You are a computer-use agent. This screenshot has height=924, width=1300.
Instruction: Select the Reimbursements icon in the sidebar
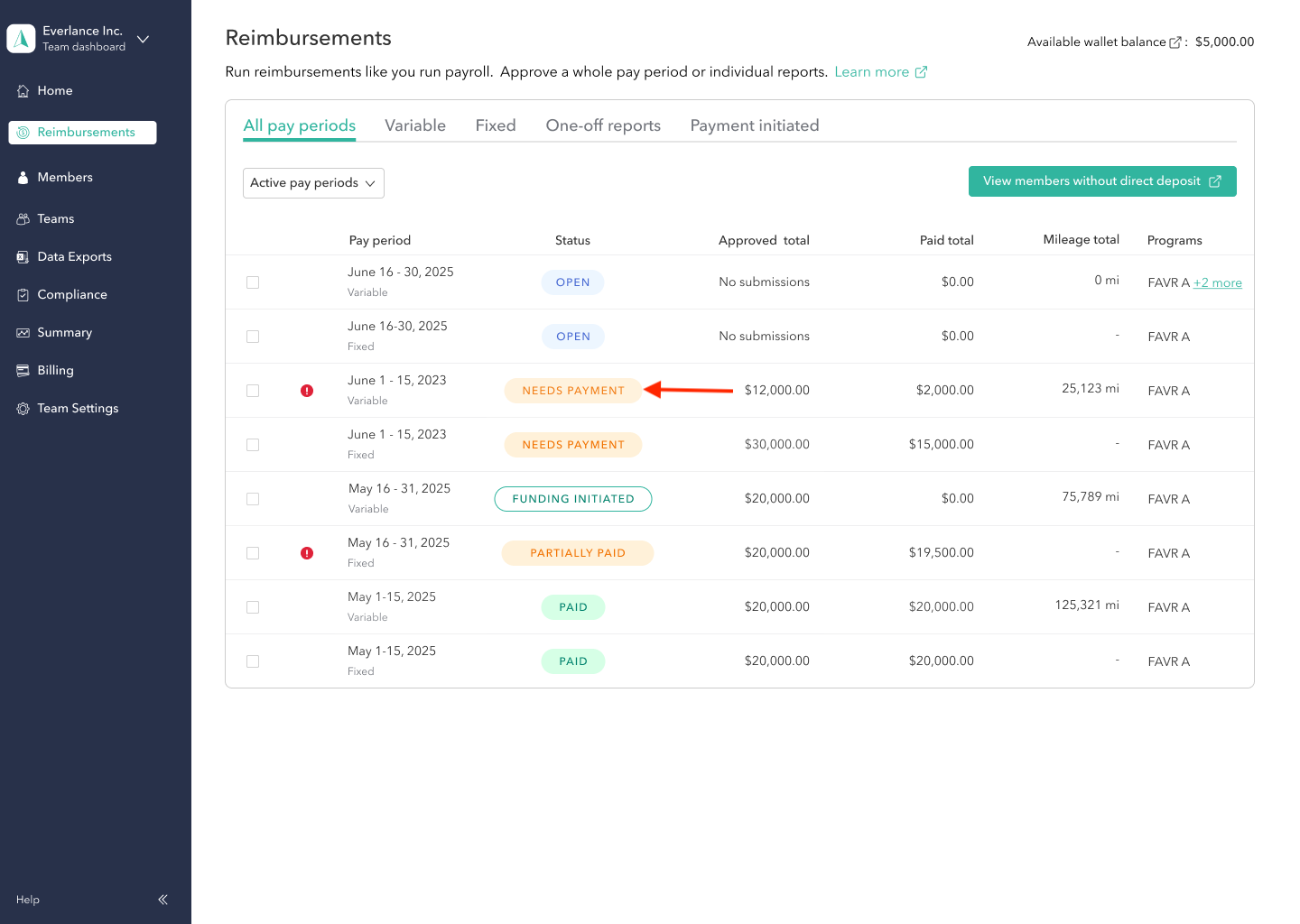(23, 132)
